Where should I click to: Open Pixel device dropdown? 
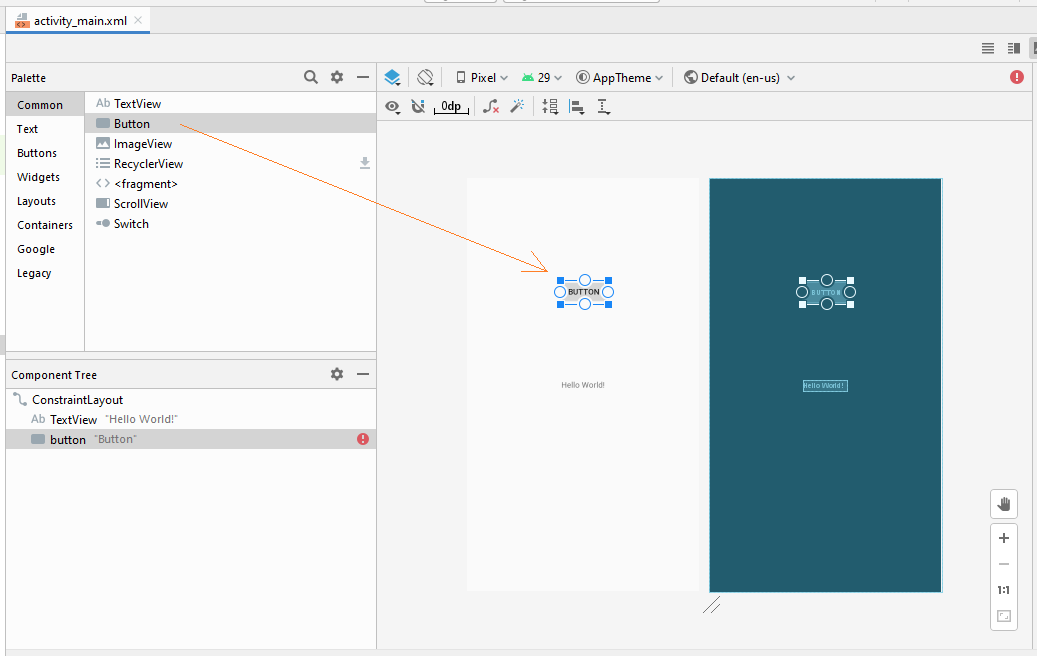click(481, 78)
